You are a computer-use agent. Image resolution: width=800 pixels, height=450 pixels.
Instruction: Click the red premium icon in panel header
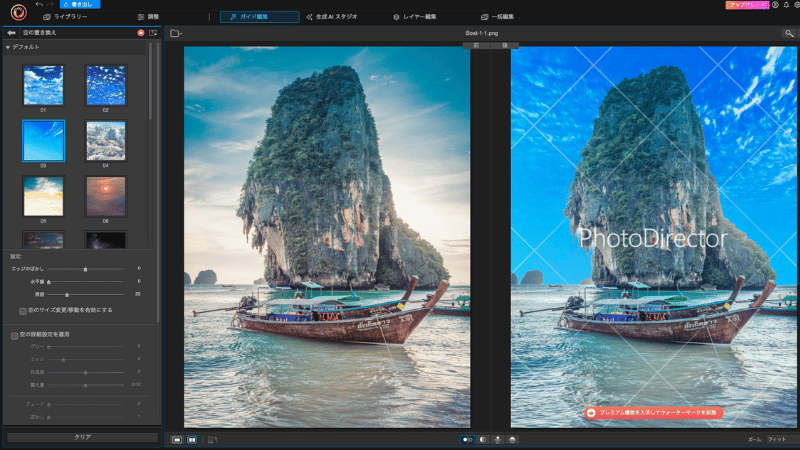141,33
